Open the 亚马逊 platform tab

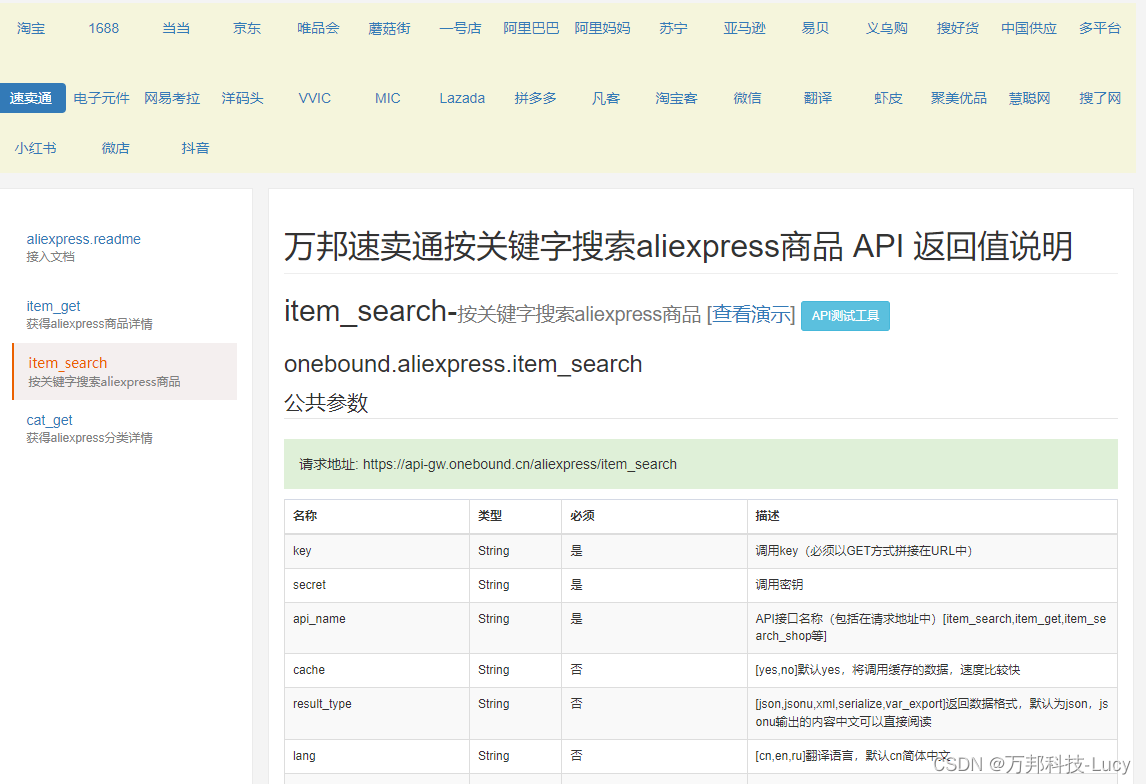click(745, 28)
